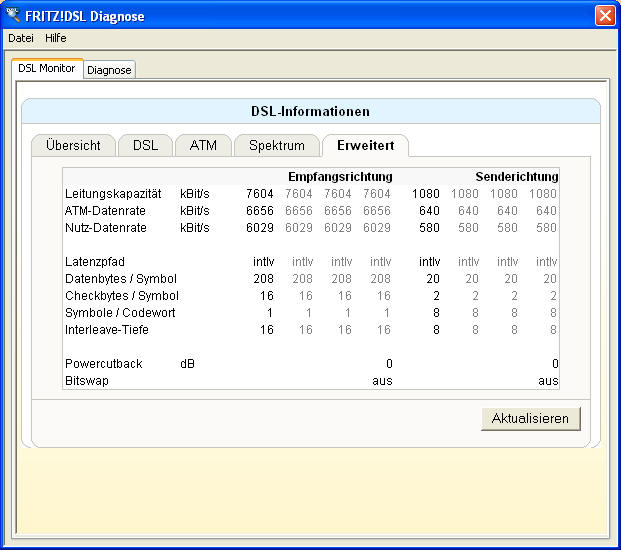
Task: Click the bold 6656 ATM rate value
Action: point(260,211)
